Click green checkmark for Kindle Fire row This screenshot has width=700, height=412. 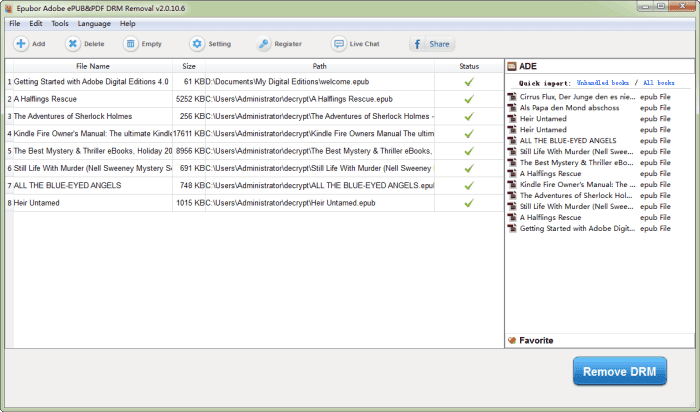coord(469,134)
